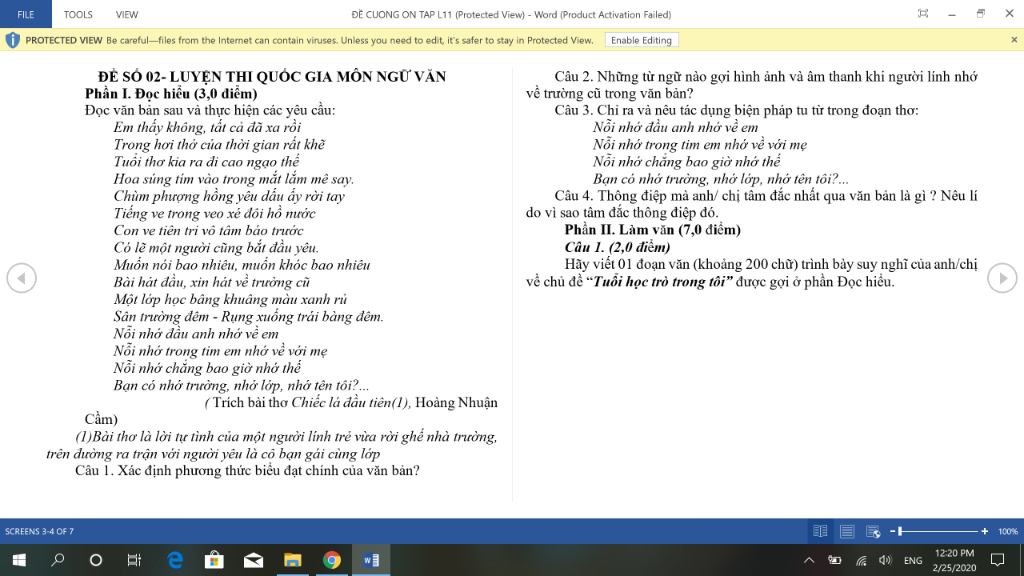This screenshot has height=576, width=1024.
Task: Go to previous screen arrow
Action: [22, 278]
